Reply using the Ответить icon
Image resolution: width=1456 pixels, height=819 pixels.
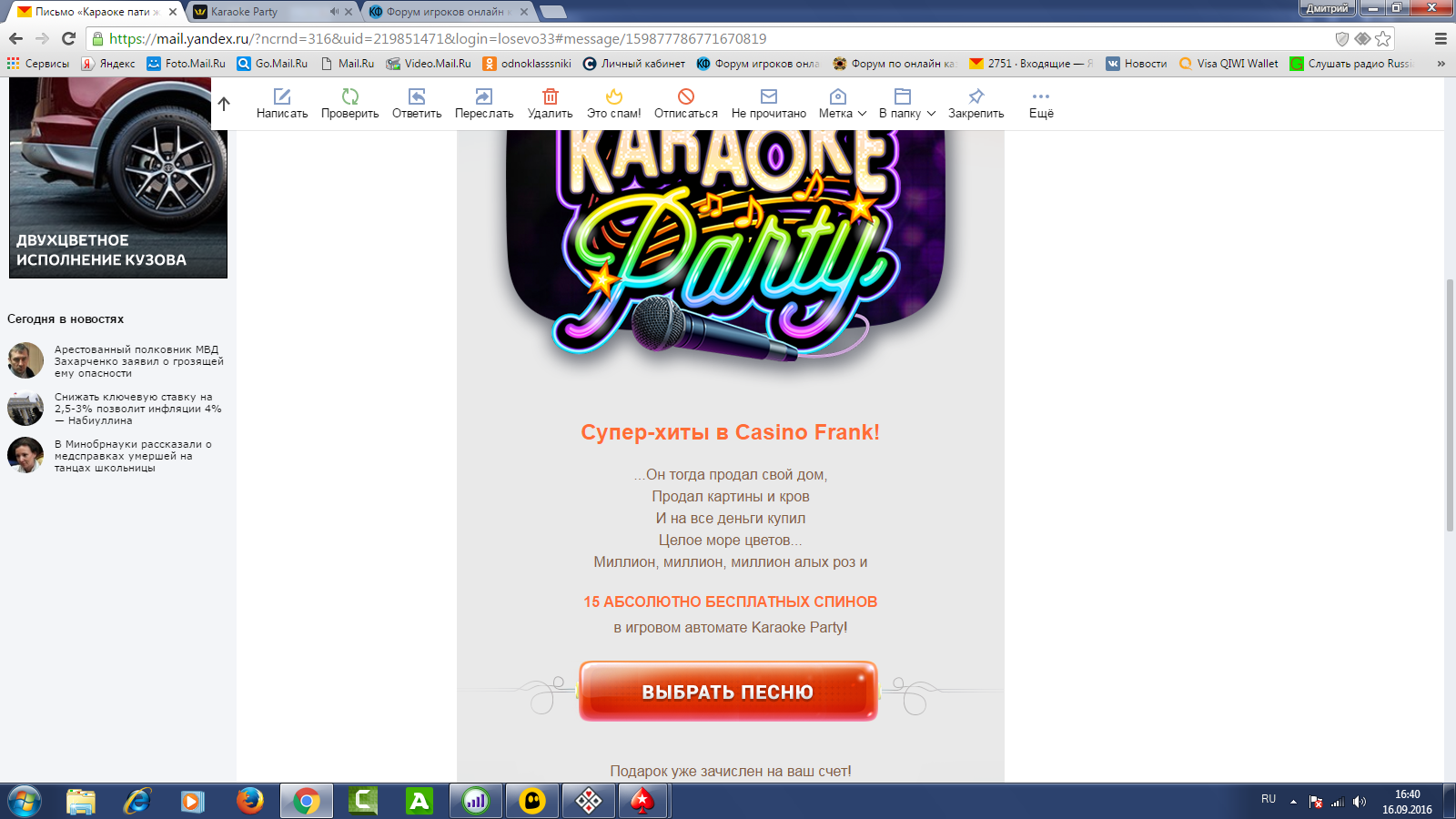(417, 96)
